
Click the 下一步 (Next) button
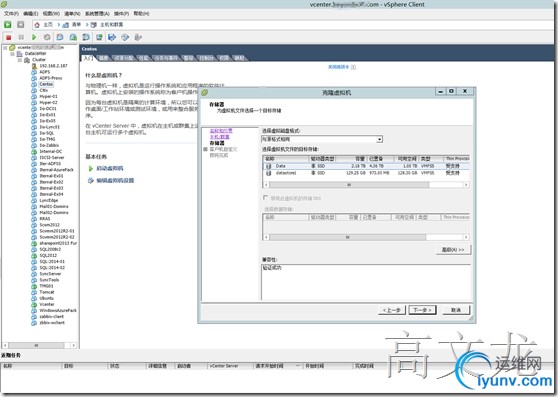tap(422, 310)
